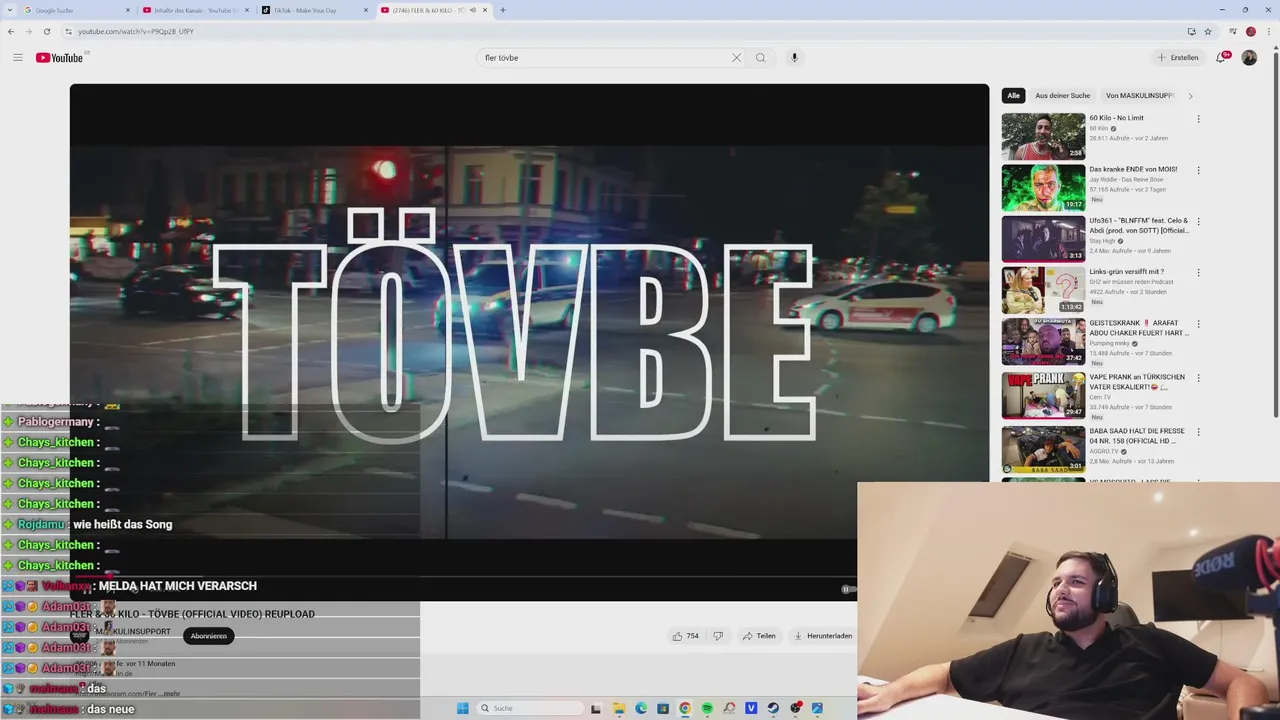Image resolution: width=1280 pixels, height=720 pixels.
Task: Open the YouTube hamburger guide menu
Action: 17,57
